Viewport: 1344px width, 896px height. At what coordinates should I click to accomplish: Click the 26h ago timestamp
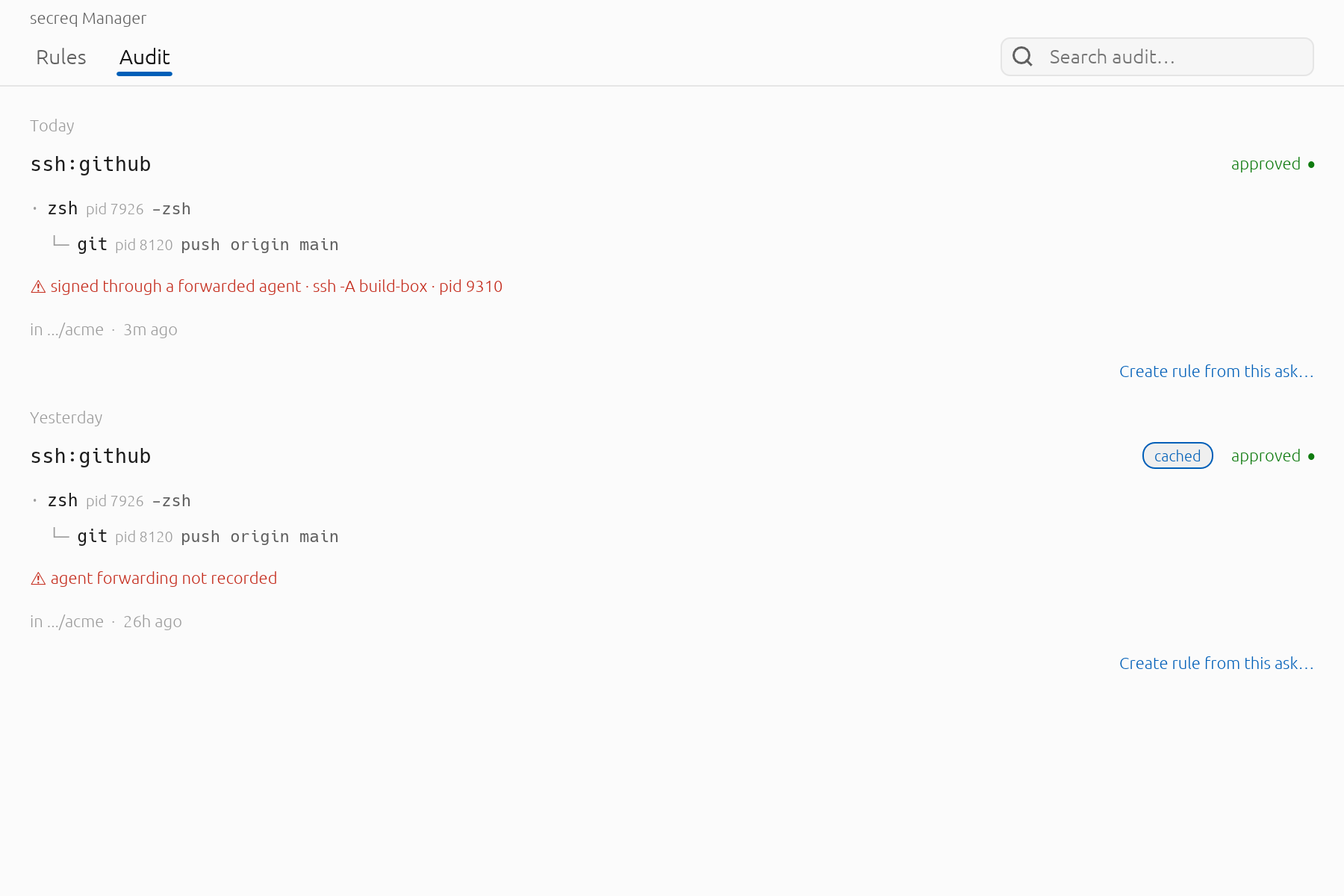pyautogui.click(x=152, y=621)
